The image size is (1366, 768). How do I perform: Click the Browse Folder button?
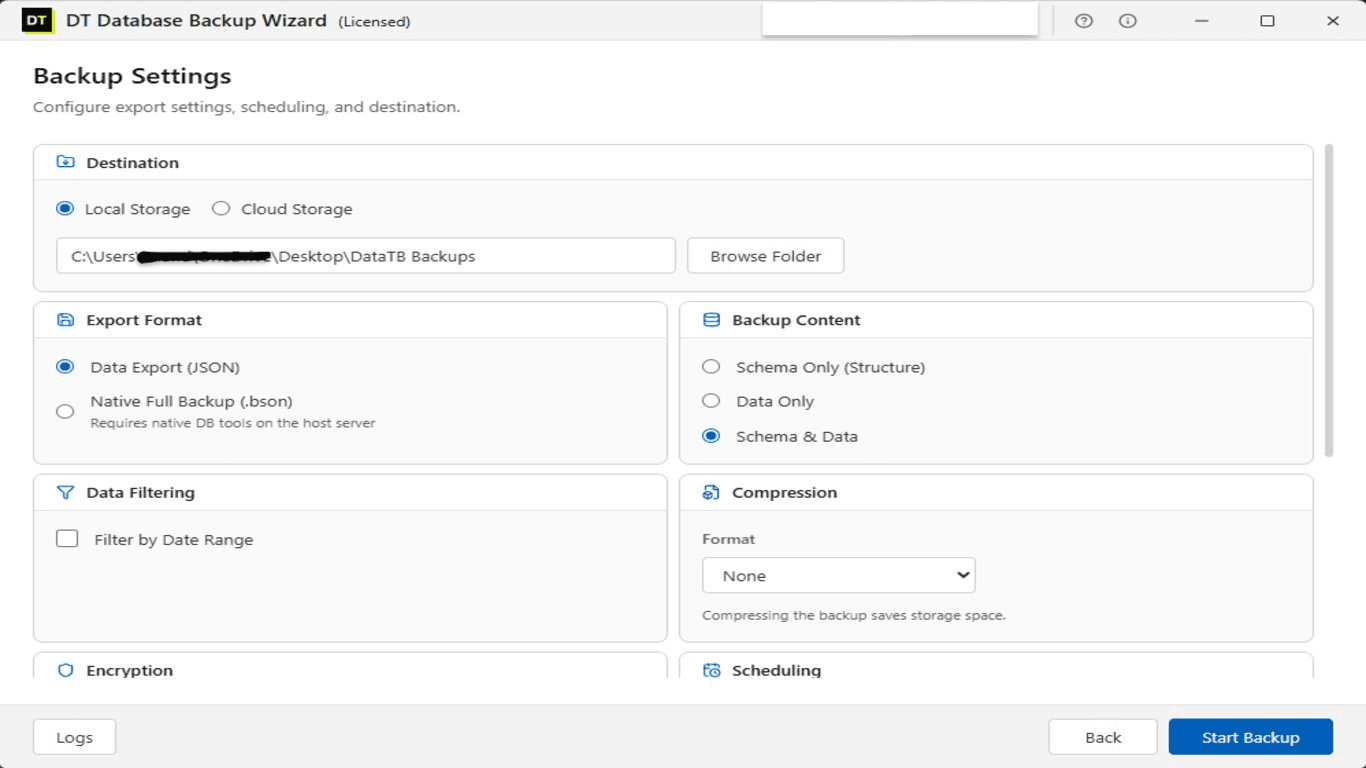765,256
